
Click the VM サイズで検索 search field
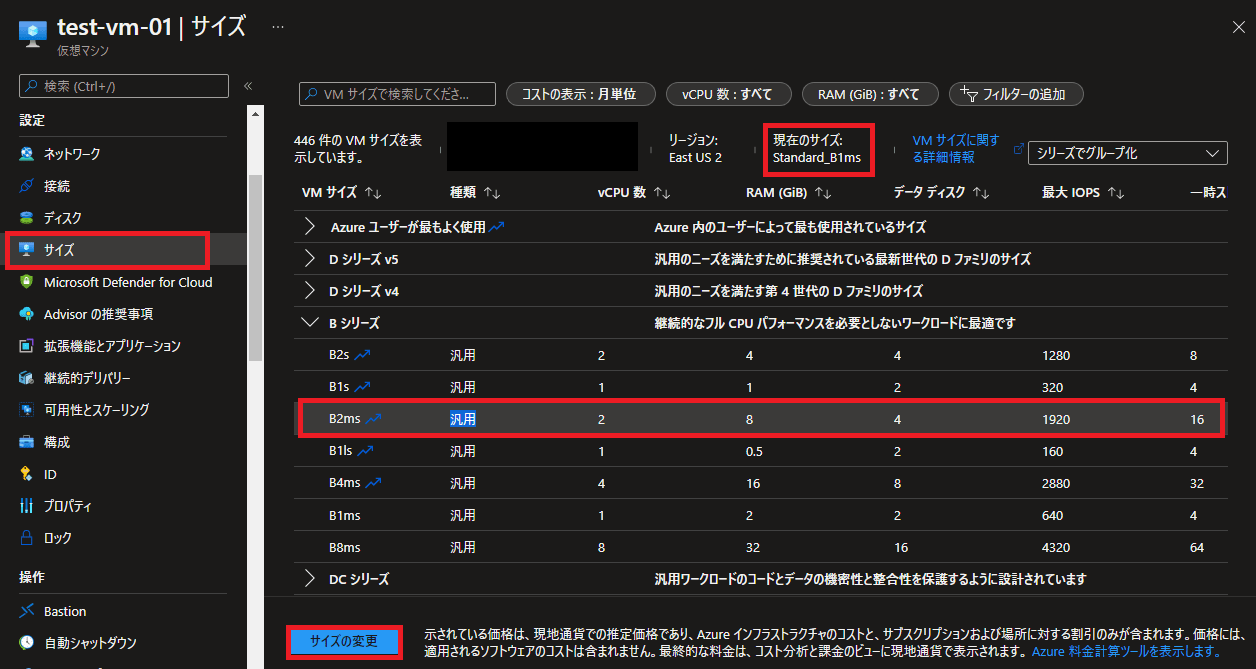click(398, 94)
